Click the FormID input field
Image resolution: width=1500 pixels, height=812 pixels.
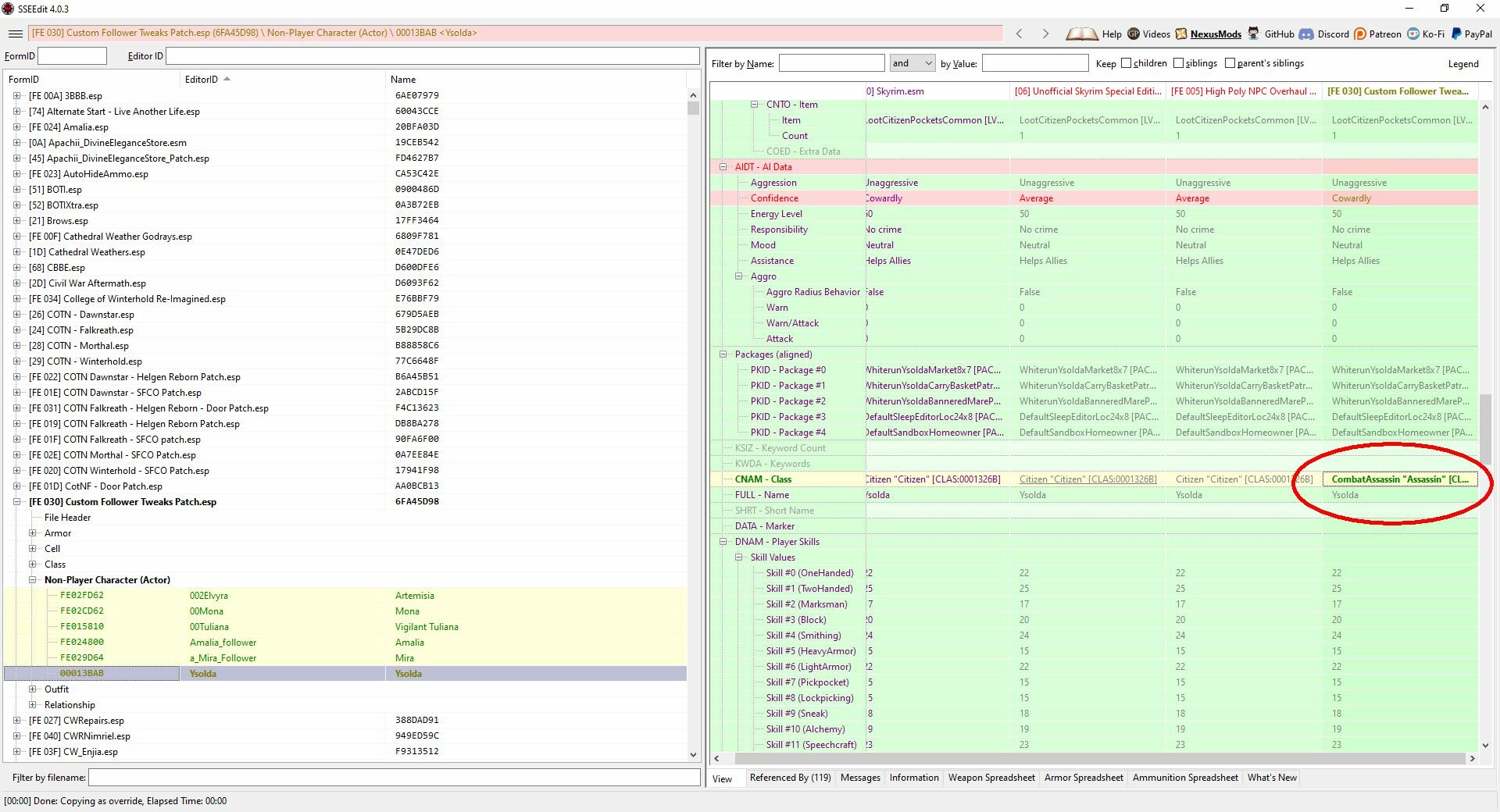coord(72,55)
